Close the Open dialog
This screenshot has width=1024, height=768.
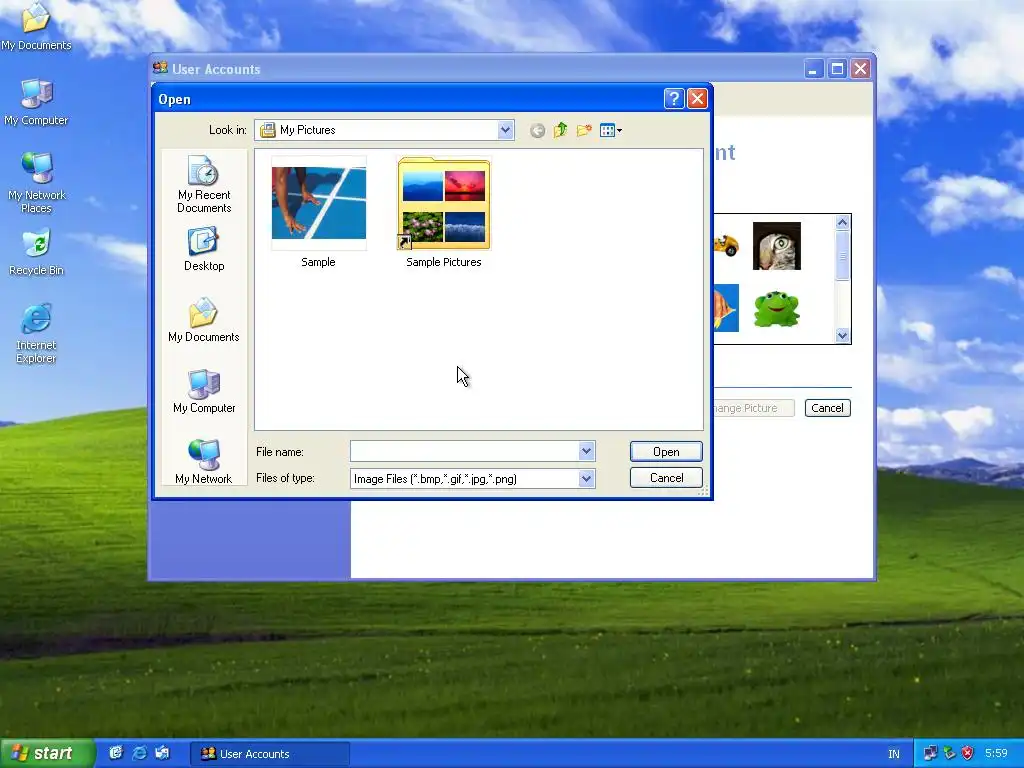pos(697,99)
